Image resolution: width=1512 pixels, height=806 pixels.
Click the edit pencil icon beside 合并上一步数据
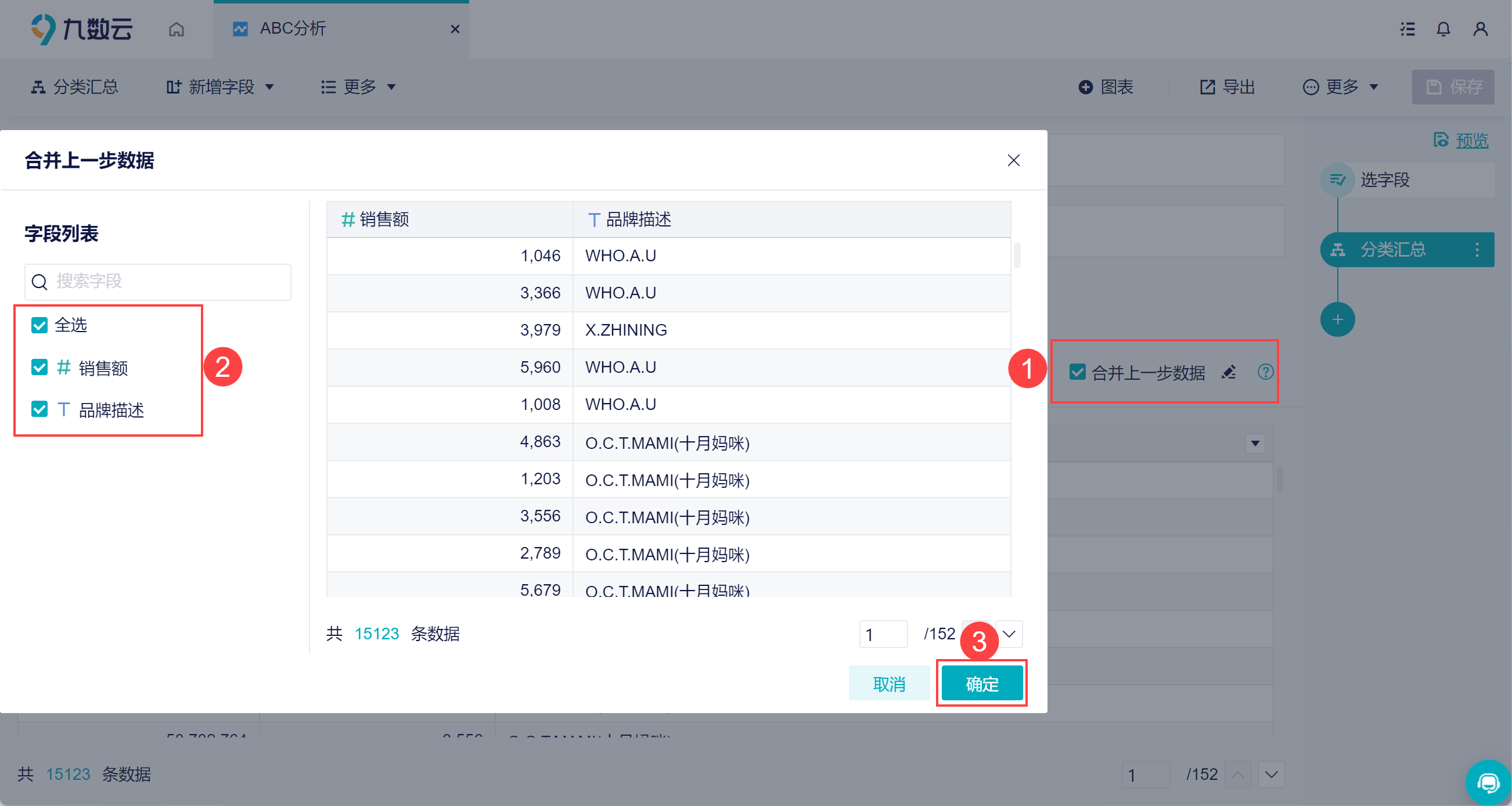(x=1229, y=372)
